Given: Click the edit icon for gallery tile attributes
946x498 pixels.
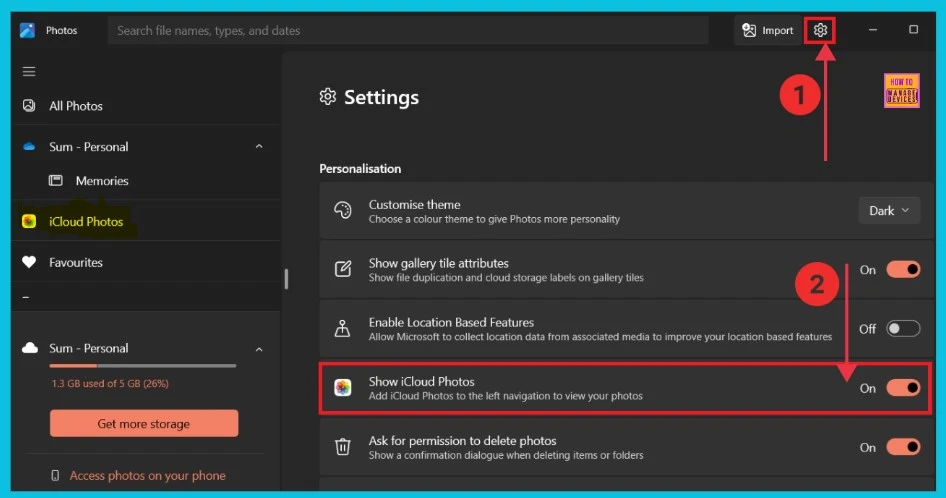Looking at the screenshot, I should tap(343, 269).
